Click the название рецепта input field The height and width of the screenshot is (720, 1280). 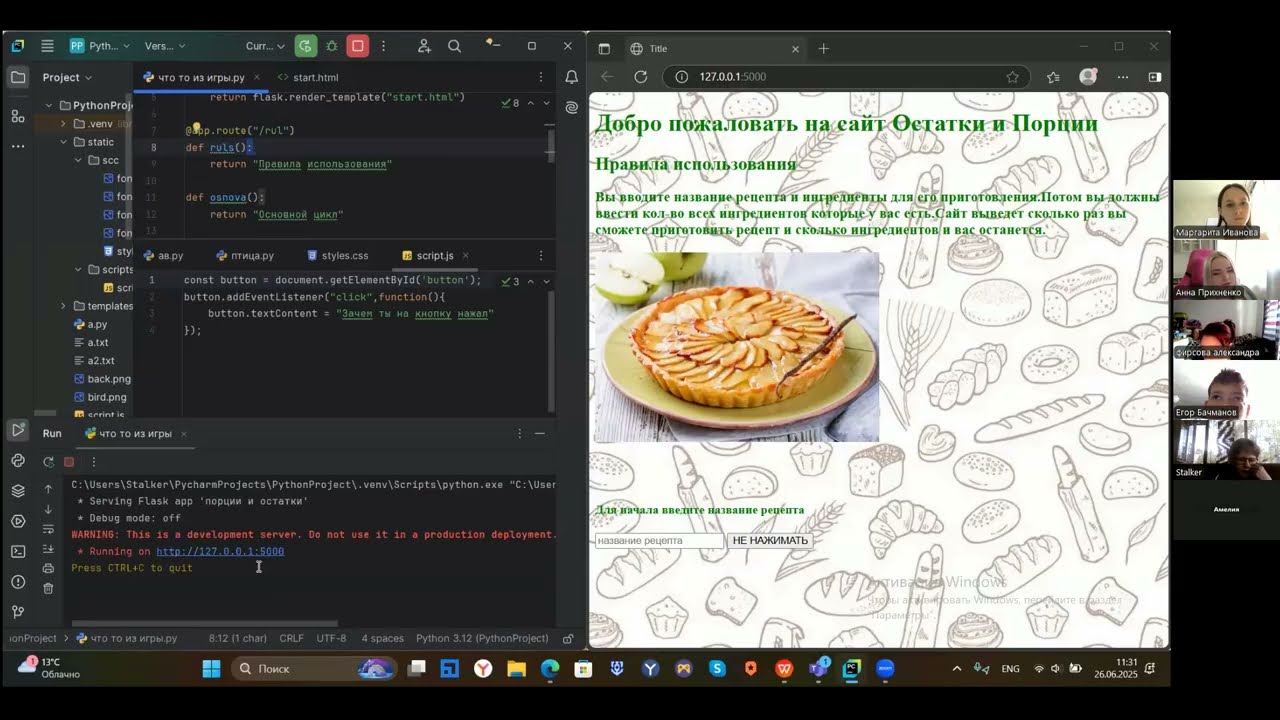click(659, 540)
